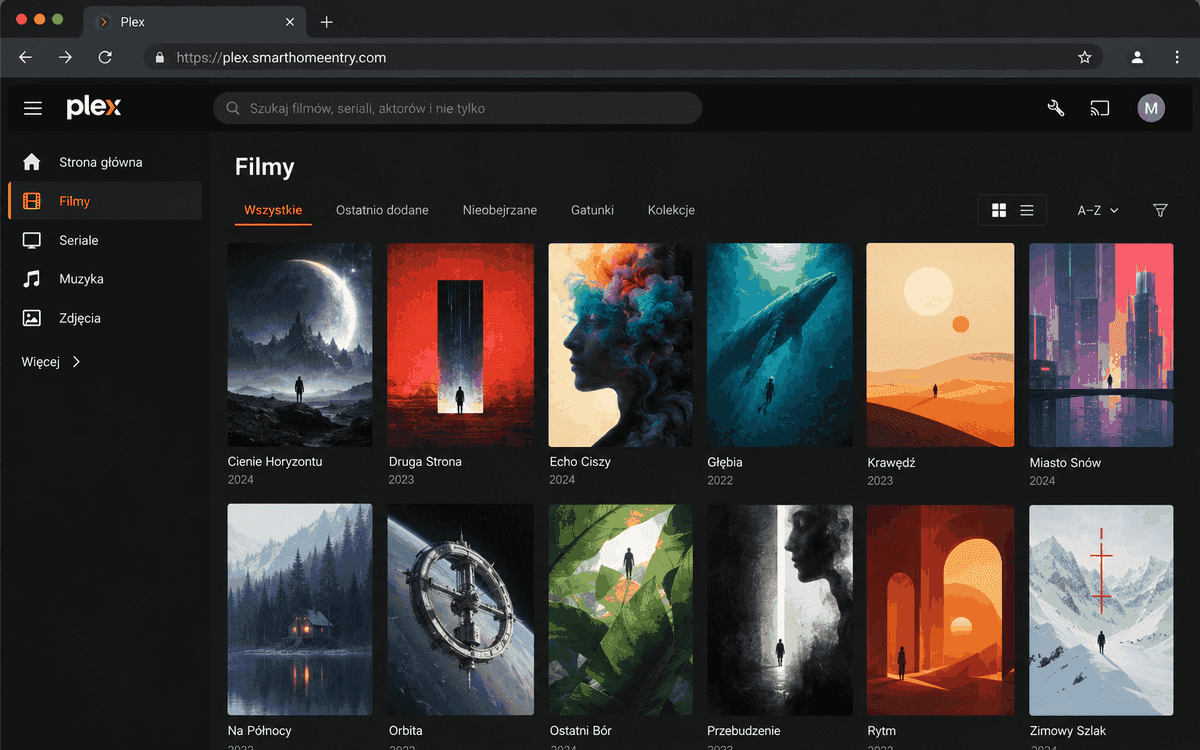Open the Zimowy Szlak snow poster
Viewport: 1200px width, 750px height.
pos(1101,609)
